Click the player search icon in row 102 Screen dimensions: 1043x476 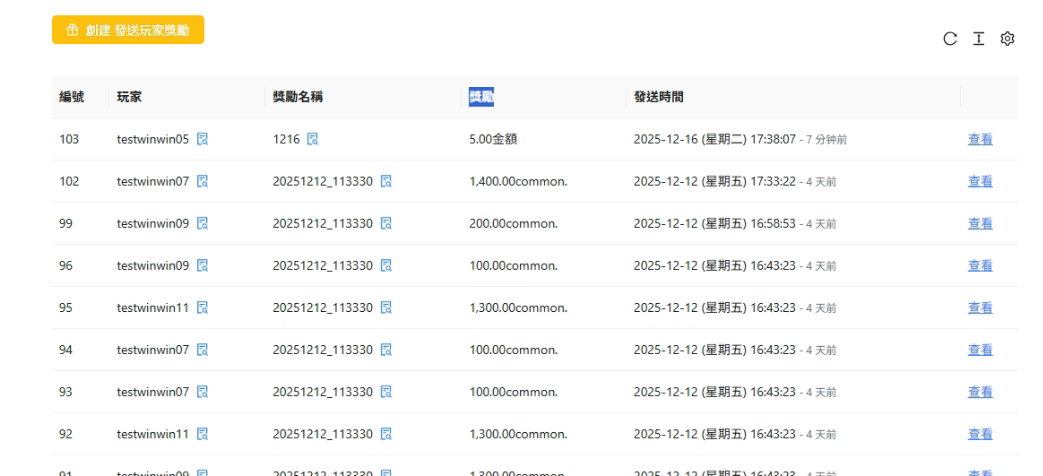click(x=203, y=181)
